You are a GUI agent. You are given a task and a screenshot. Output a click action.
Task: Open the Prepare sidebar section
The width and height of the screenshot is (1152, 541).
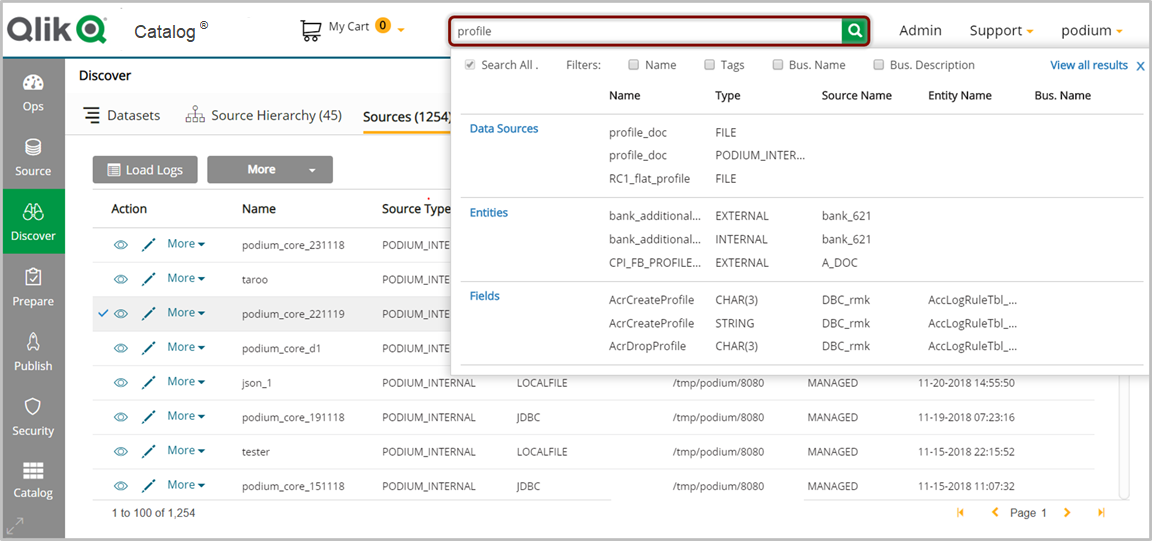click(33, 287)
